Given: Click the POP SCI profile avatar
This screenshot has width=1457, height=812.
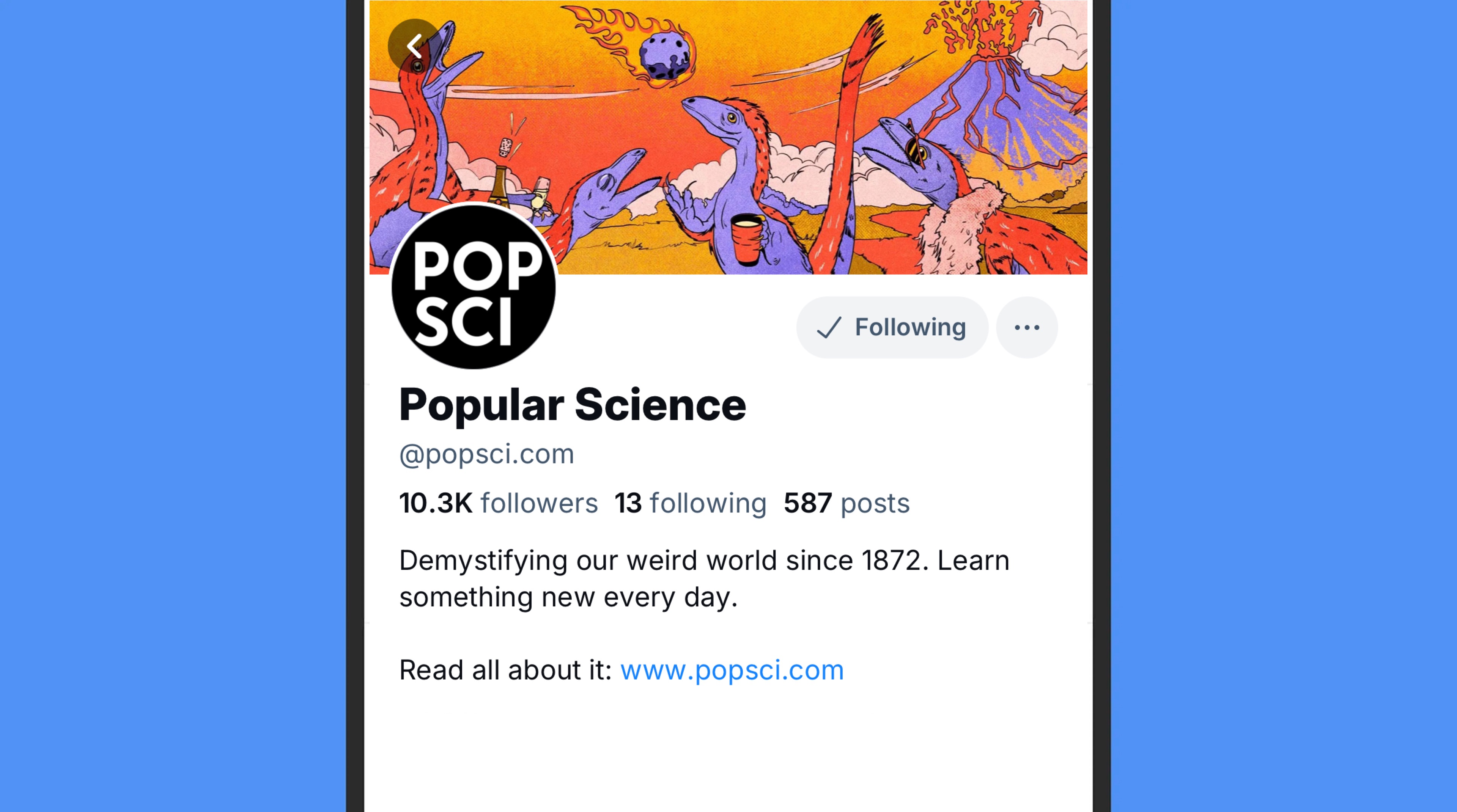Looking at the screenshot, I should 474,287.
